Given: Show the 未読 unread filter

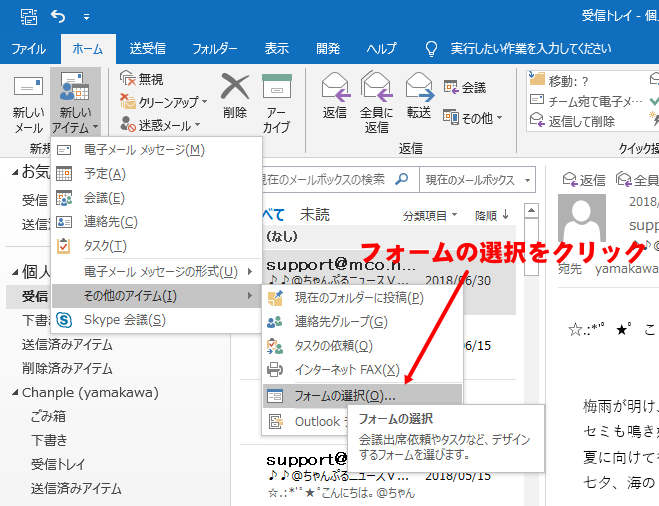Looking at the screenshot, I should 315,215.
